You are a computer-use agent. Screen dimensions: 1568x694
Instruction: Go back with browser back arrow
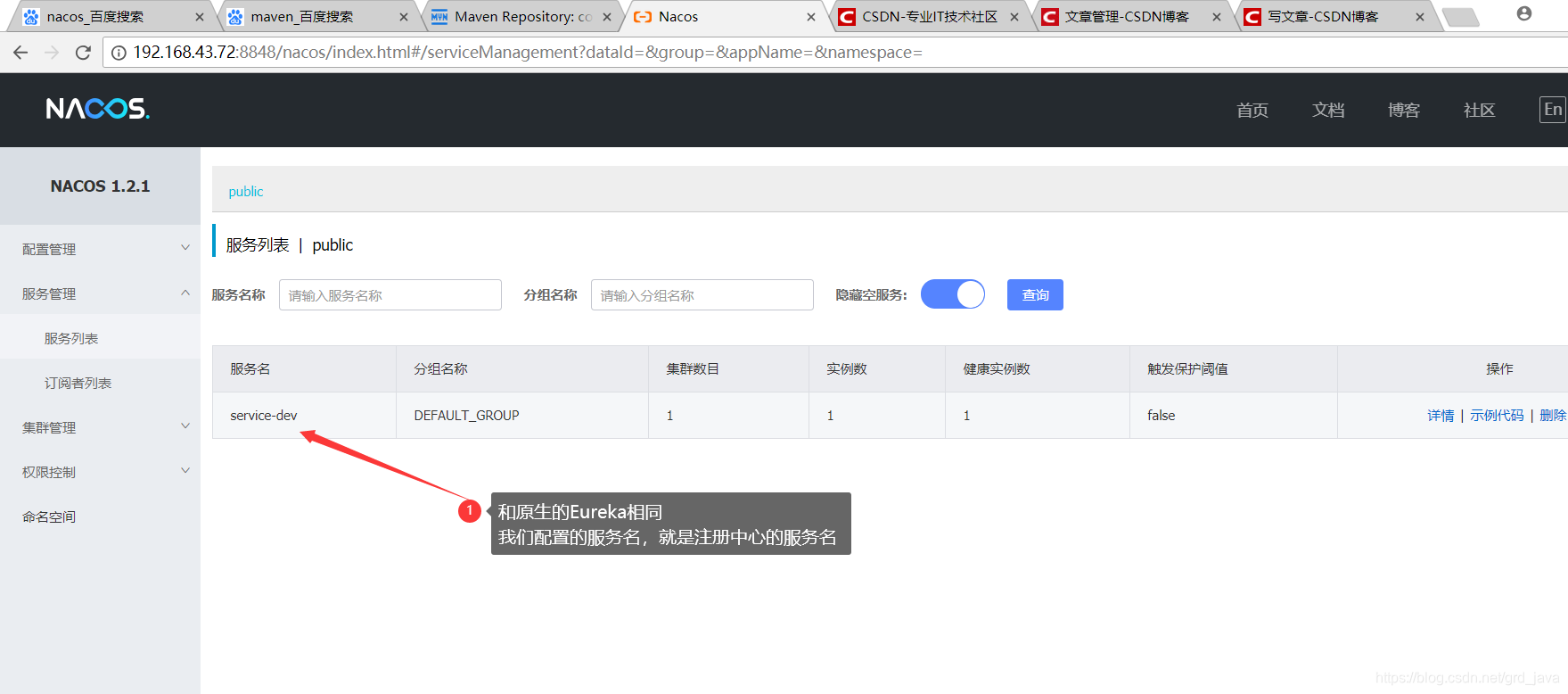(21, 53)
